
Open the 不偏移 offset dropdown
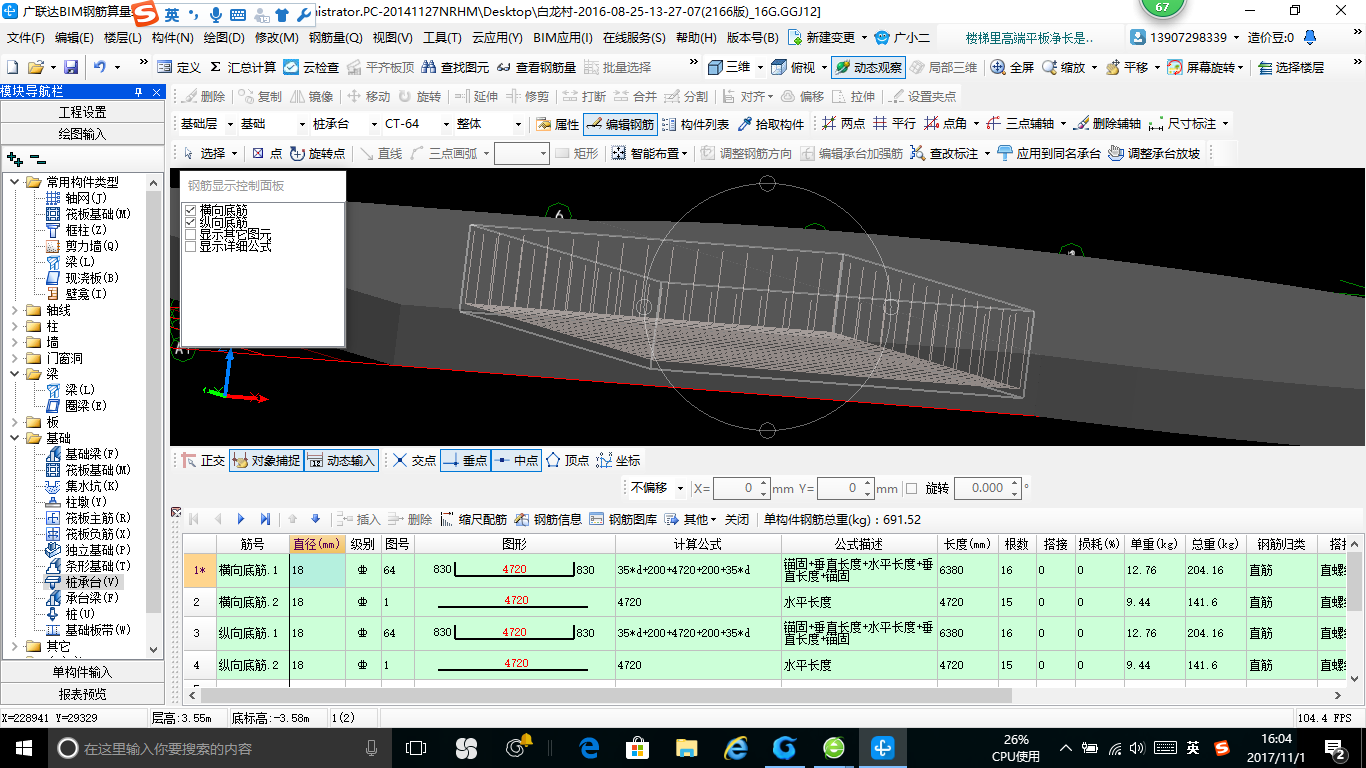coord(680,488)
